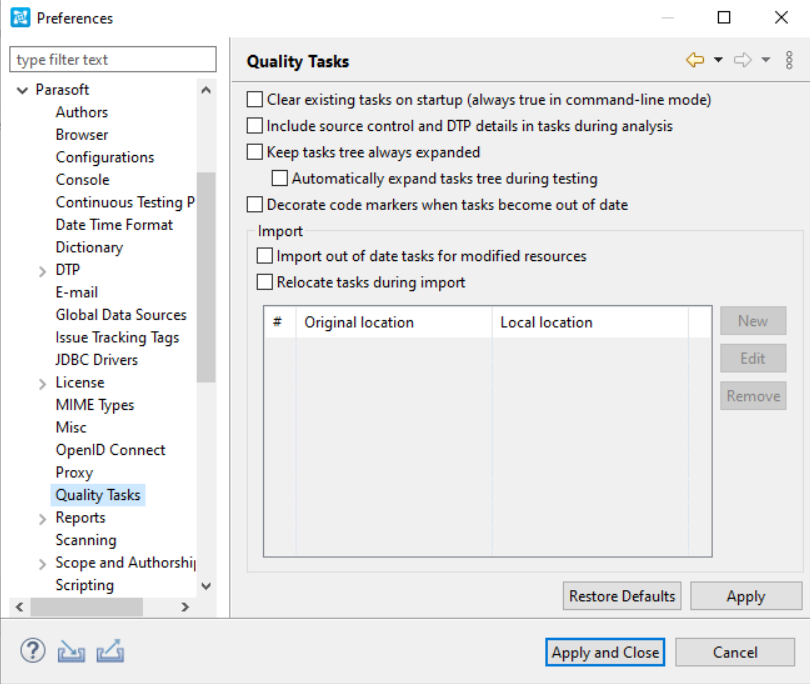Click the Restore Defaults button
This screenshot has height=684, width=810.
point(622,596)
